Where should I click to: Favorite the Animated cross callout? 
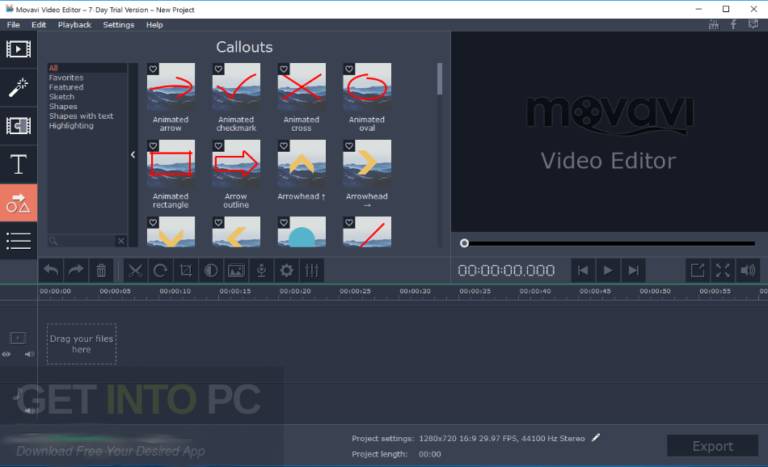[x=284, y=69]
